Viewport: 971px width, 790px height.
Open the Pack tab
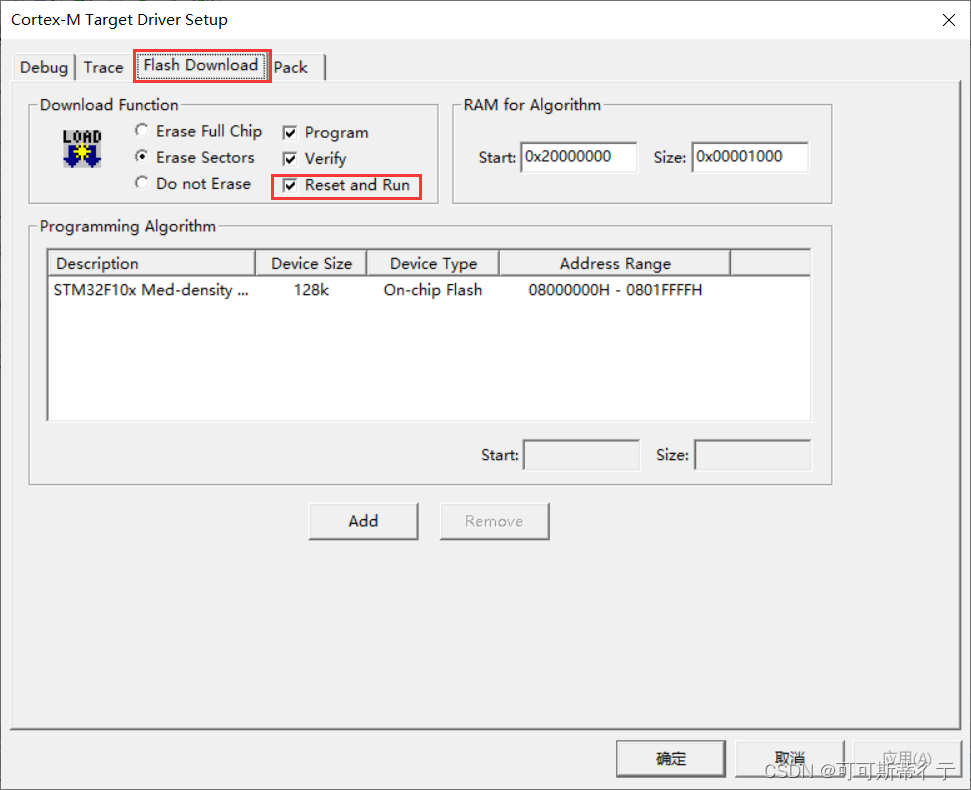tap(291, 67)
